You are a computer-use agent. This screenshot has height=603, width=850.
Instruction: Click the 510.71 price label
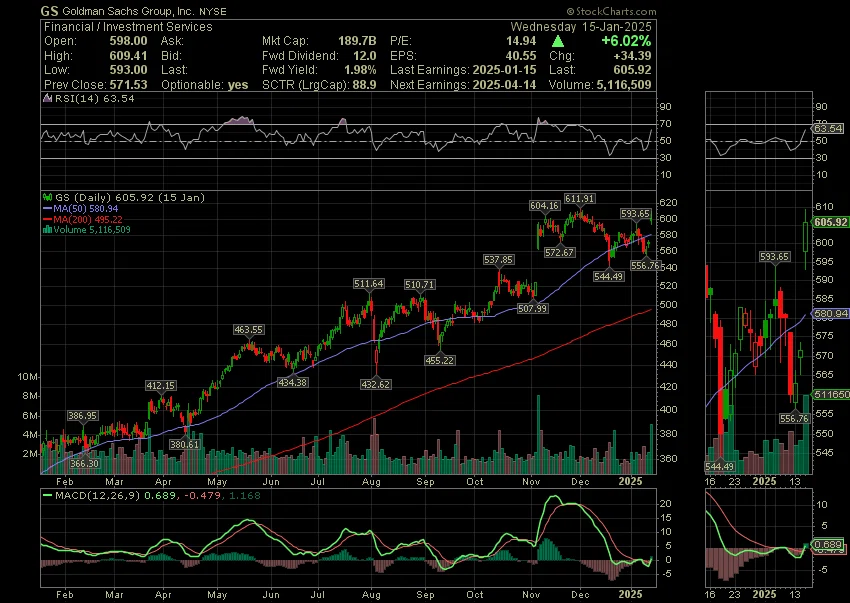(420, 284)
